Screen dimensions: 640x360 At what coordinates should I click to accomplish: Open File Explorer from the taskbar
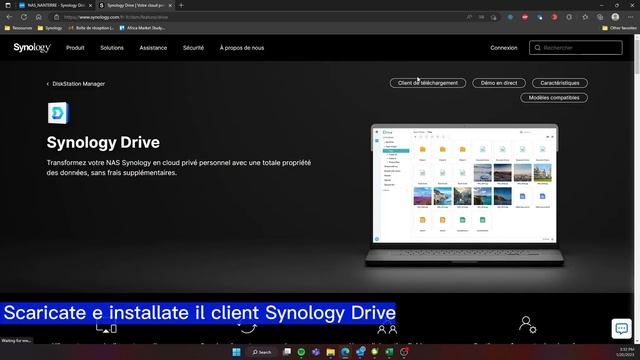coord(331,352)
